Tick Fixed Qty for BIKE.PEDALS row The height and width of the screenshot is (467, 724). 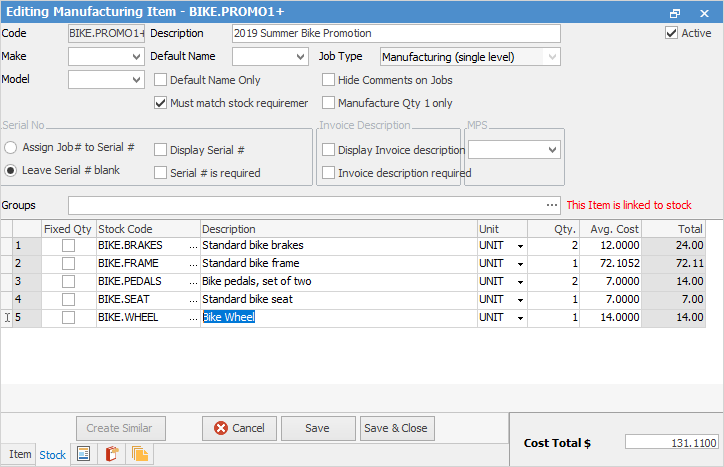(68, 281)
